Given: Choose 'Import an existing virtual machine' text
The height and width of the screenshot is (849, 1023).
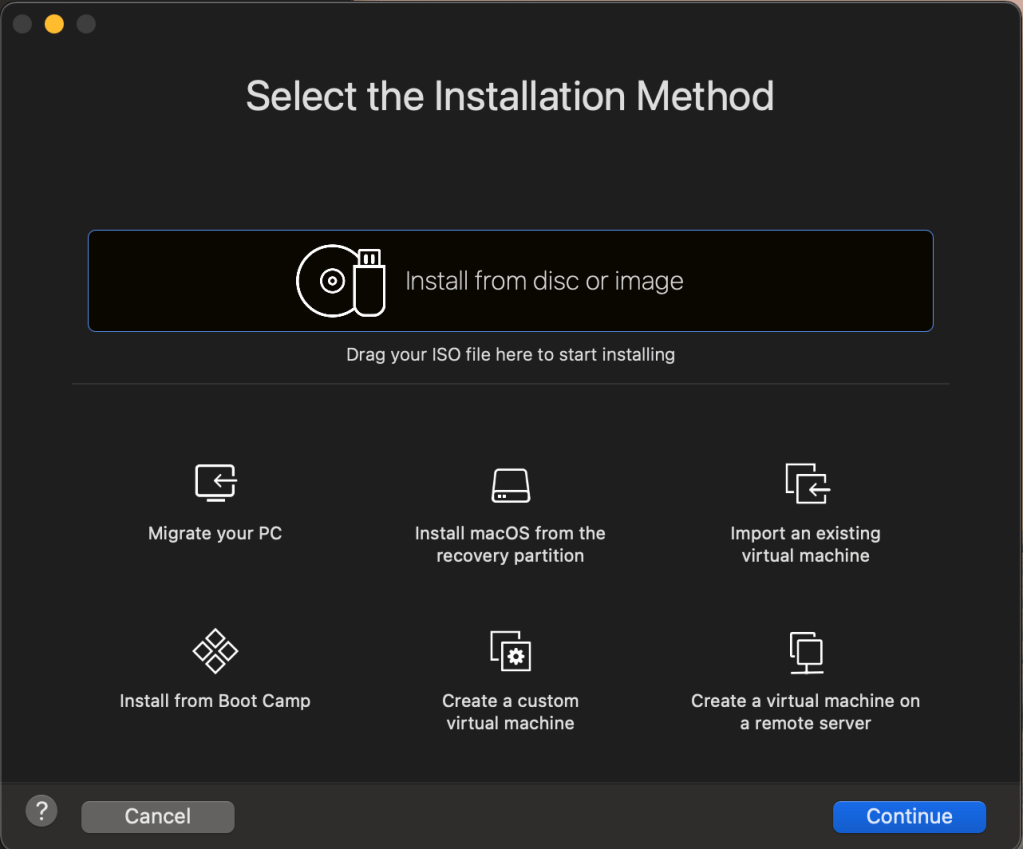Looking at the screenshot, I should tap(806, 544).
